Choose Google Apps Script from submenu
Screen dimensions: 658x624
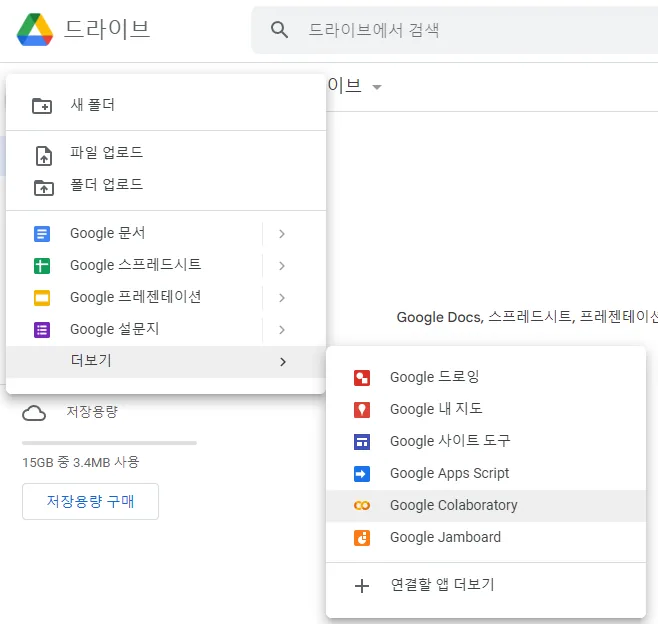tap(486, 473)
